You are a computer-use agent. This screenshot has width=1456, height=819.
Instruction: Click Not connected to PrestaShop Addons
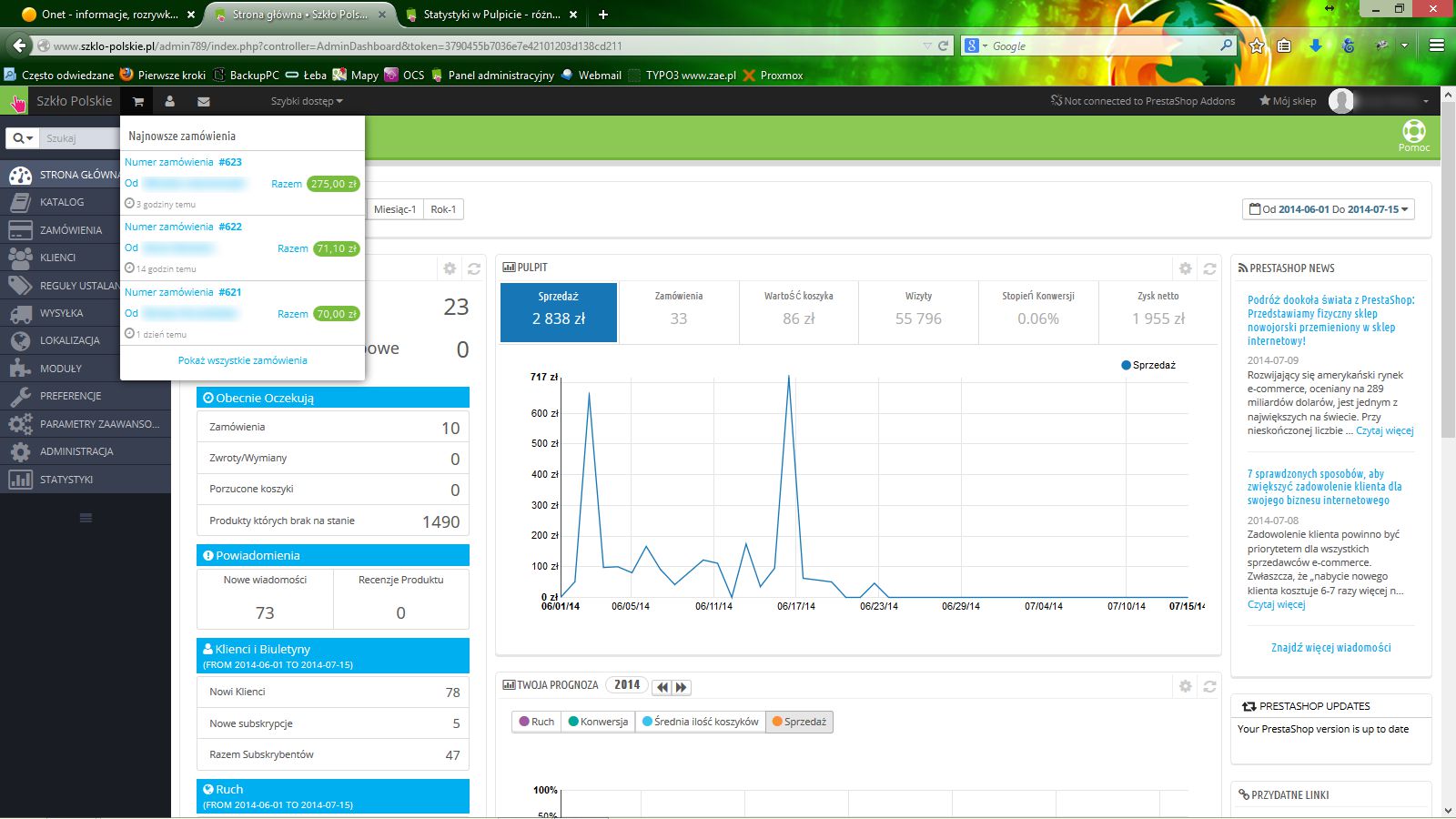point(1143,101)
